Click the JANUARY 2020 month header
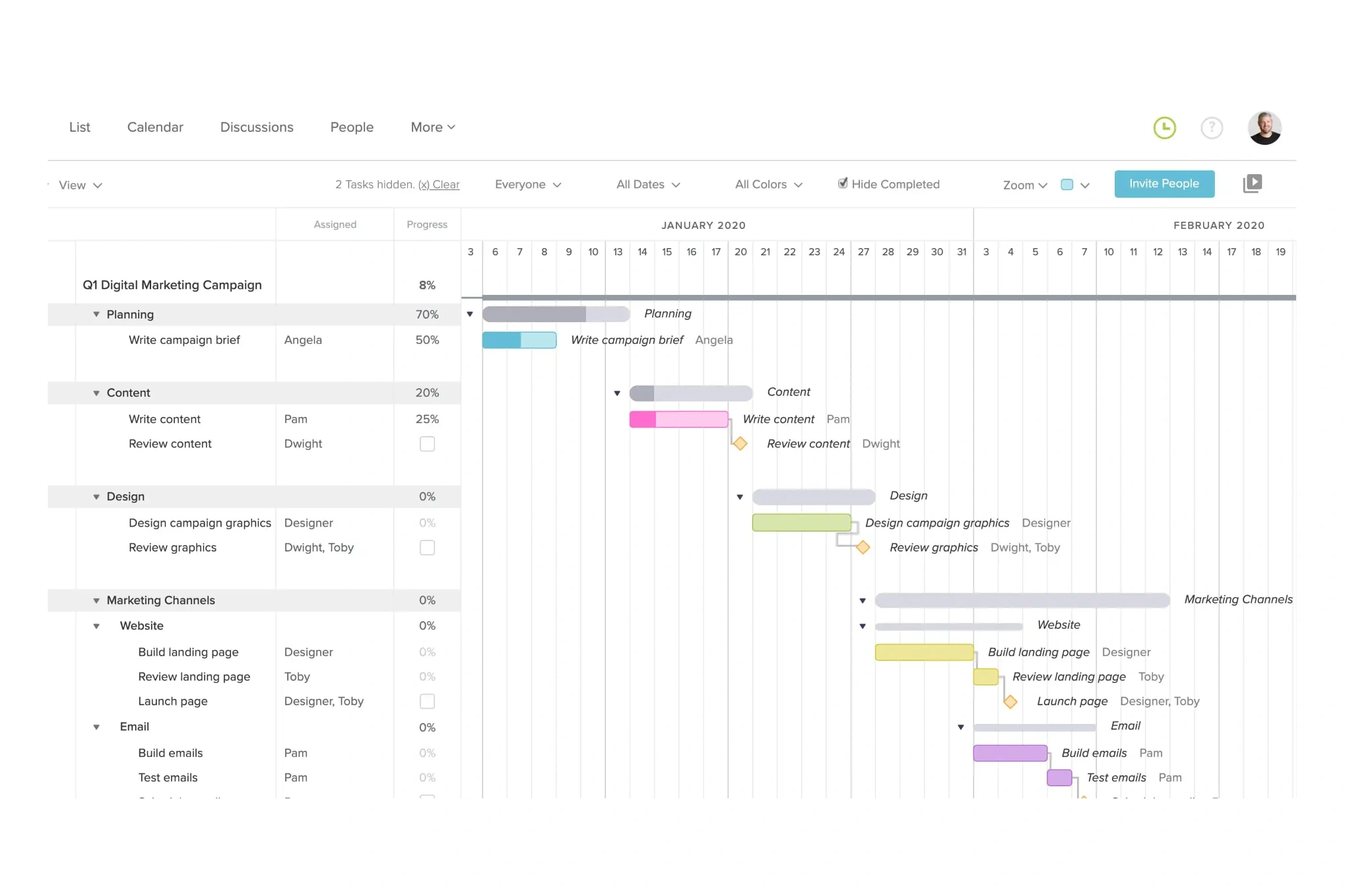The height and width of the screenshot is (896, 1345). click(704, 225)
